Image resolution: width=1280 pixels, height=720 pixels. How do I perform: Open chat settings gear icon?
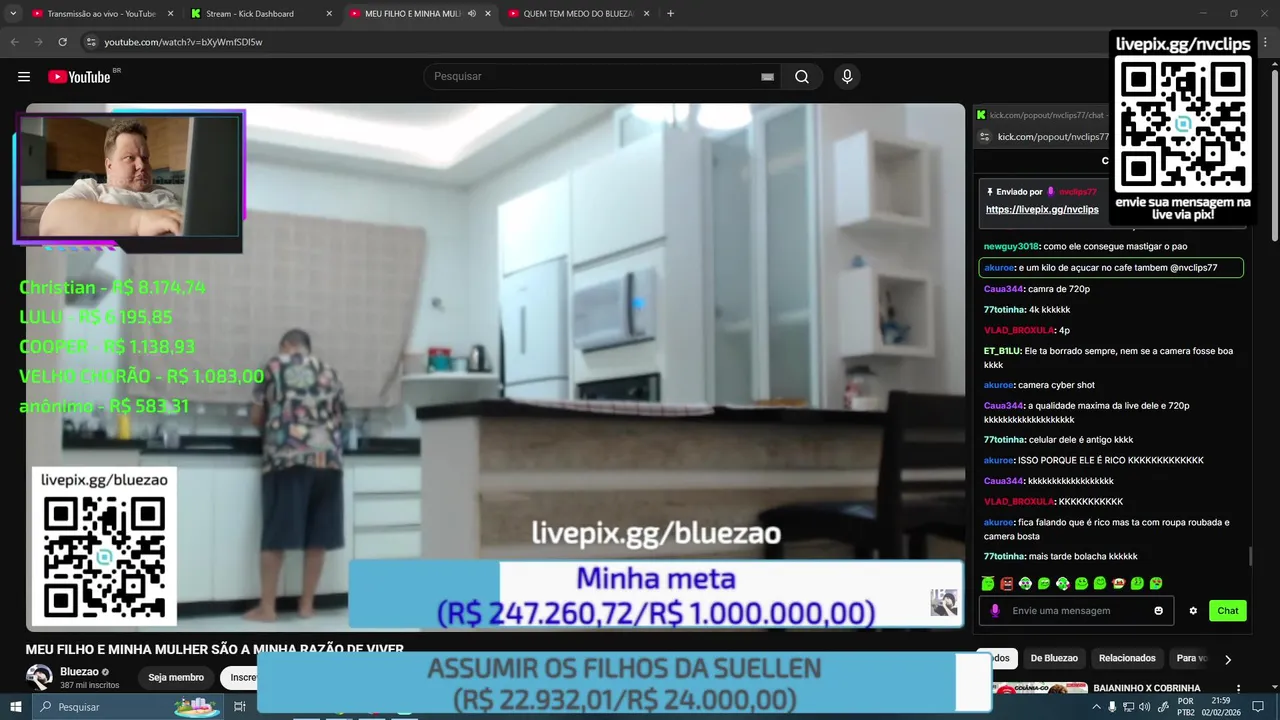tap(1193, 611)
